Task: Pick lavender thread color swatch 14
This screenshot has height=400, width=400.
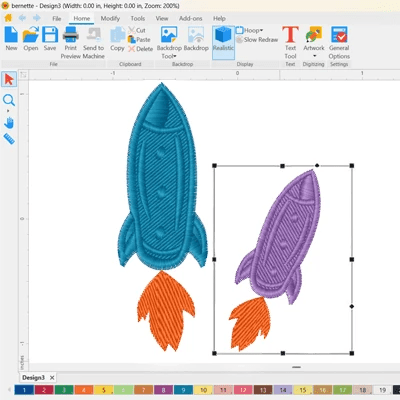Action: 283,390
